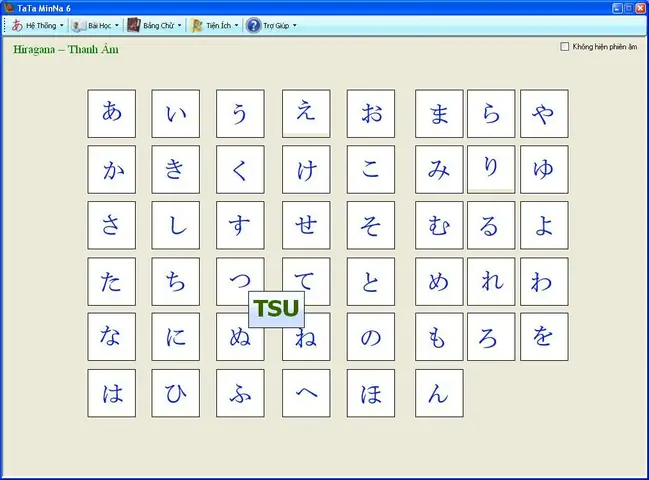Expand the Tiện Ích dropdown arrow
The image size is (649, 480).
[x=236, y=26]
